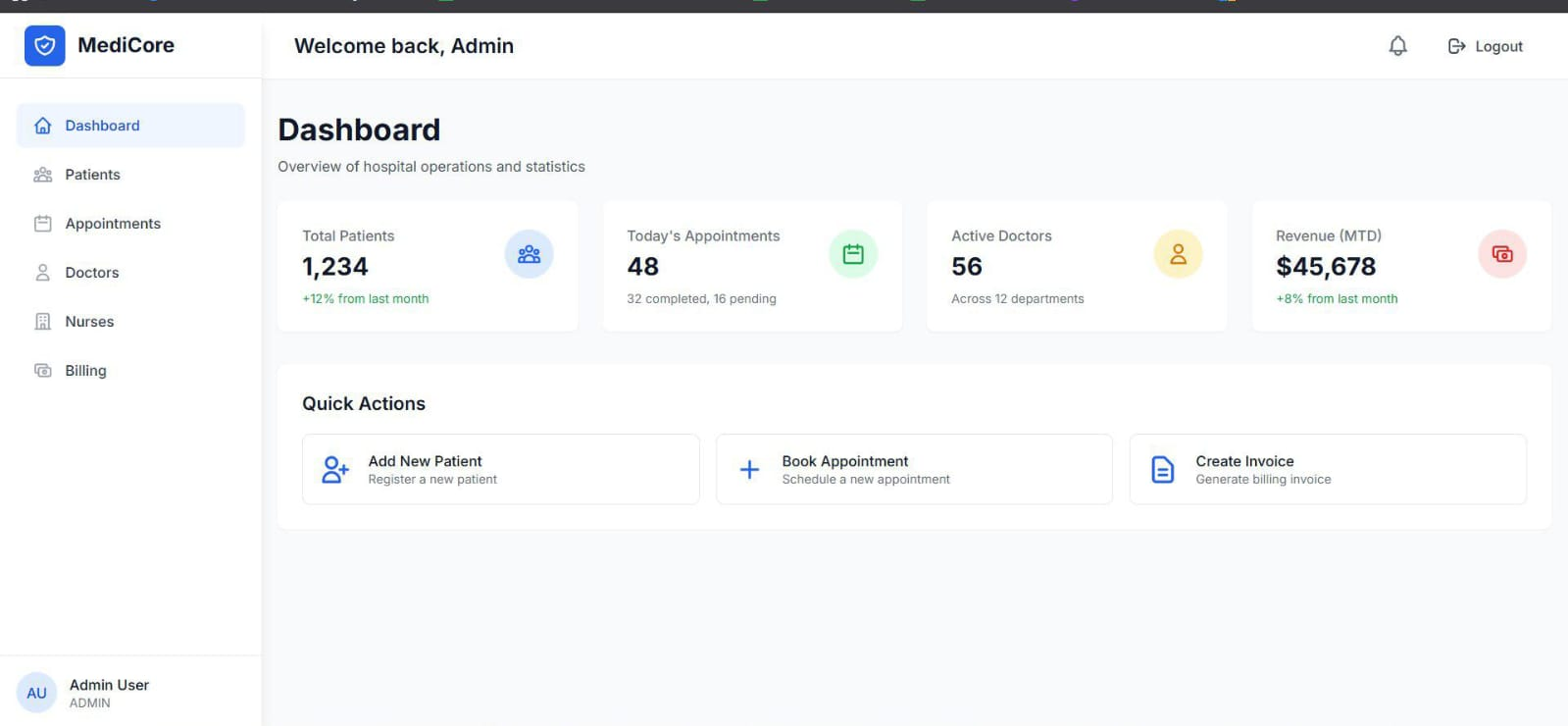Go to the Patients section

click(x=130, y=175)
